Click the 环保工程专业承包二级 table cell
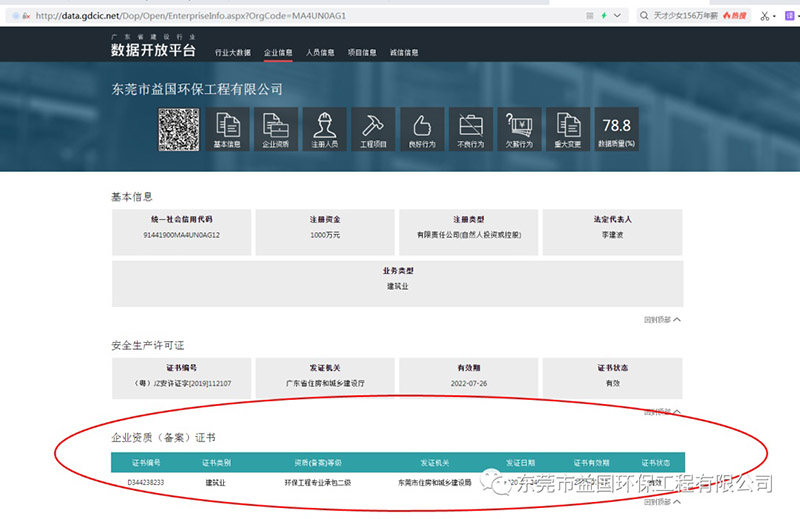The image size is (800, 519). (318, 482)
